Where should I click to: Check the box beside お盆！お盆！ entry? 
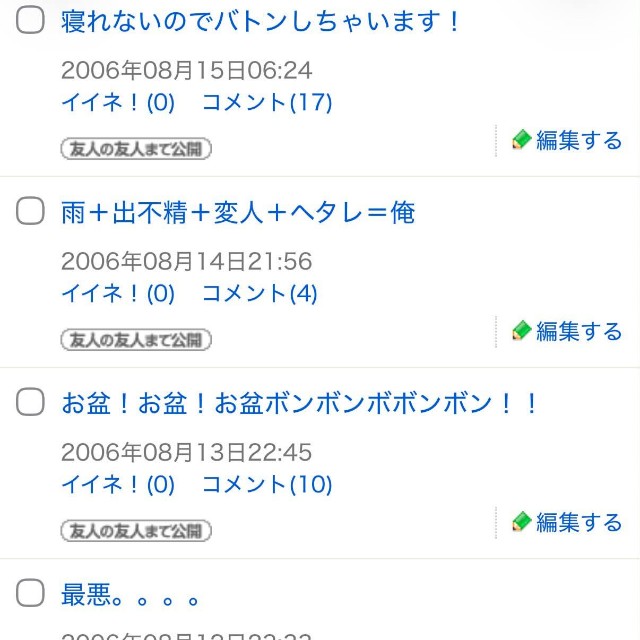[30, 402]
